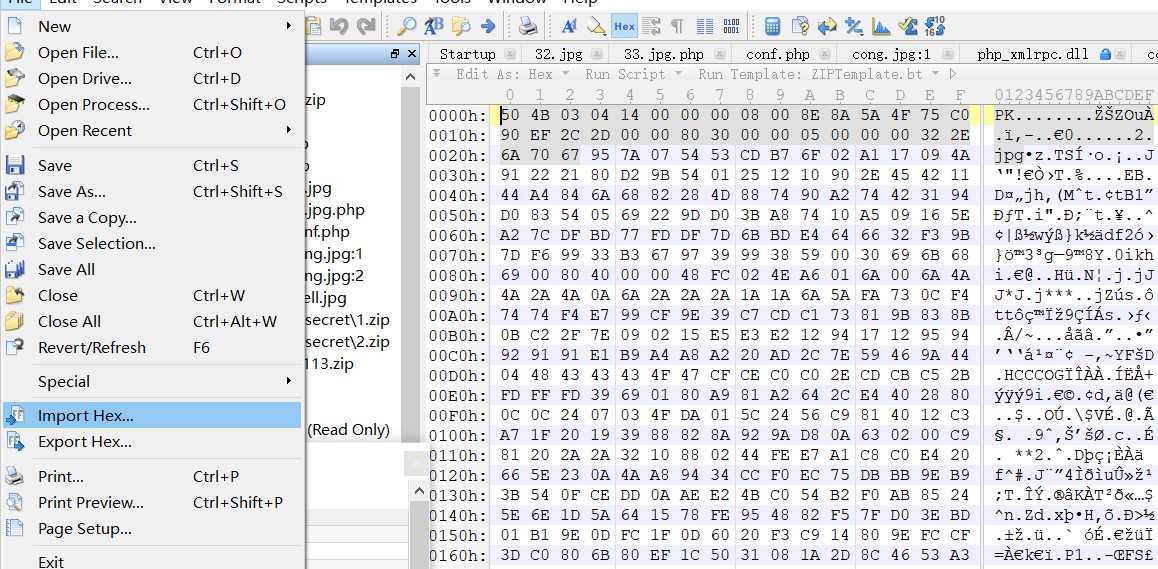Select 113.zip in Workspace list
The height and width of the screenshot is (569, 1158).
coord(329,364)
